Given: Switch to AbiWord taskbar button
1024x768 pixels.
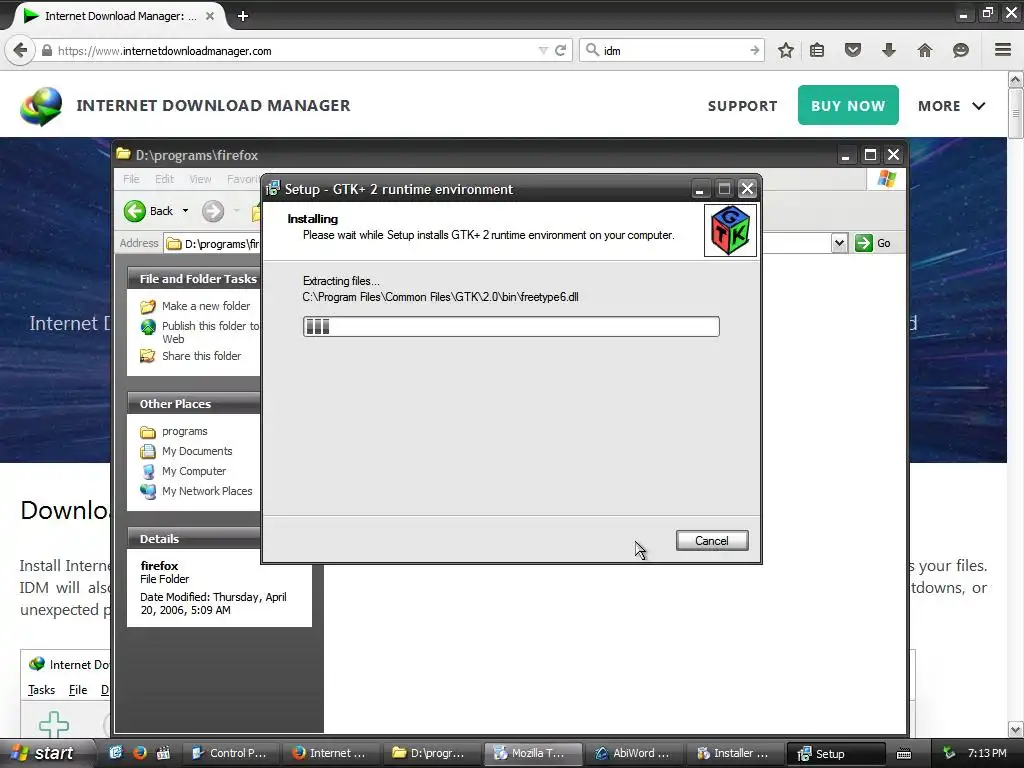Looking at the screenshot, I should click(632, 754).
